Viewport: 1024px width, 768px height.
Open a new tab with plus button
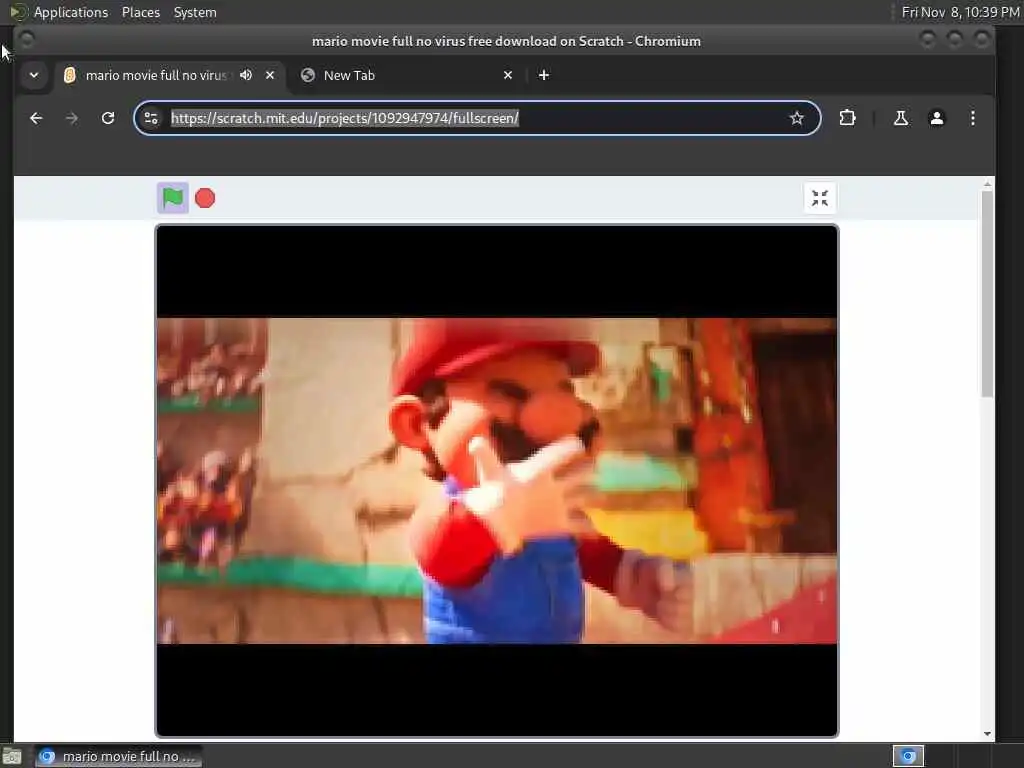(543, 75)
